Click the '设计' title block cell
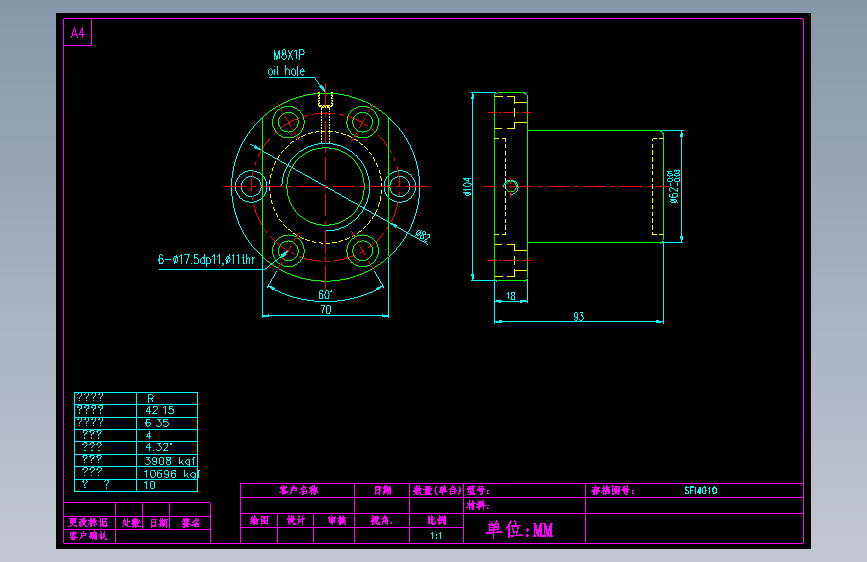This screenshot has width=867, height=562. click(x=296, y=520)
